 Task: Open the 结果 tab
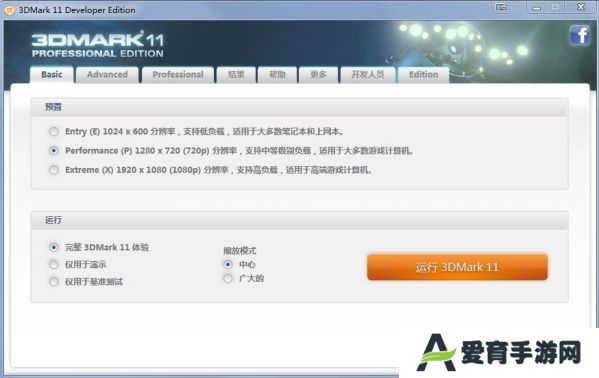click(x=236, y=75)
